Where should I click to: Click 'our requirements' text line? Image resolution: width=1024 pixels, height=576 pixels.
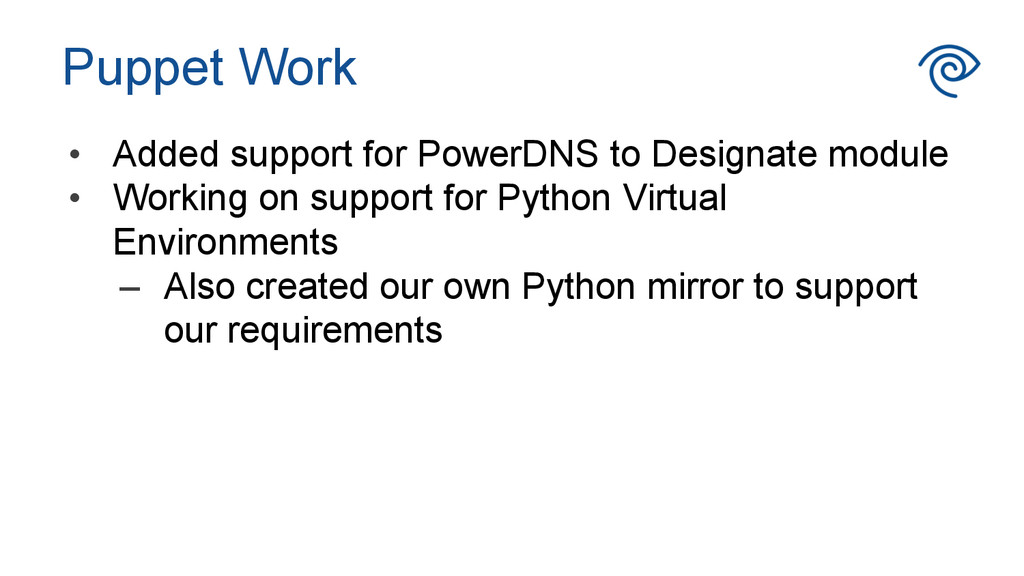(x=303, y=330)
